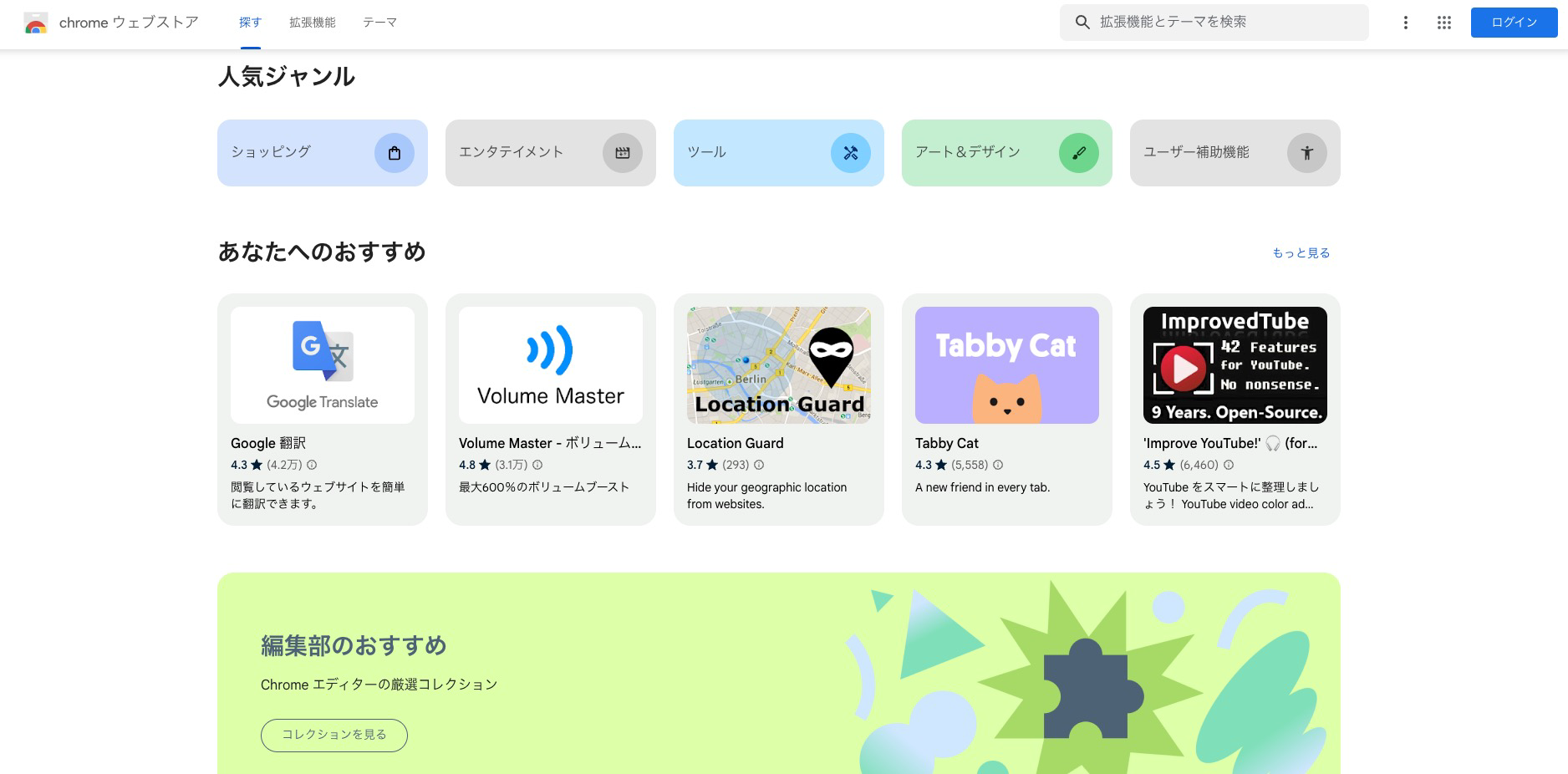Image resolution: width=1568 pixels, height=774 pixels.
Task: Click info icon beside Tabby Cat rating
Action: click(997, 466)
